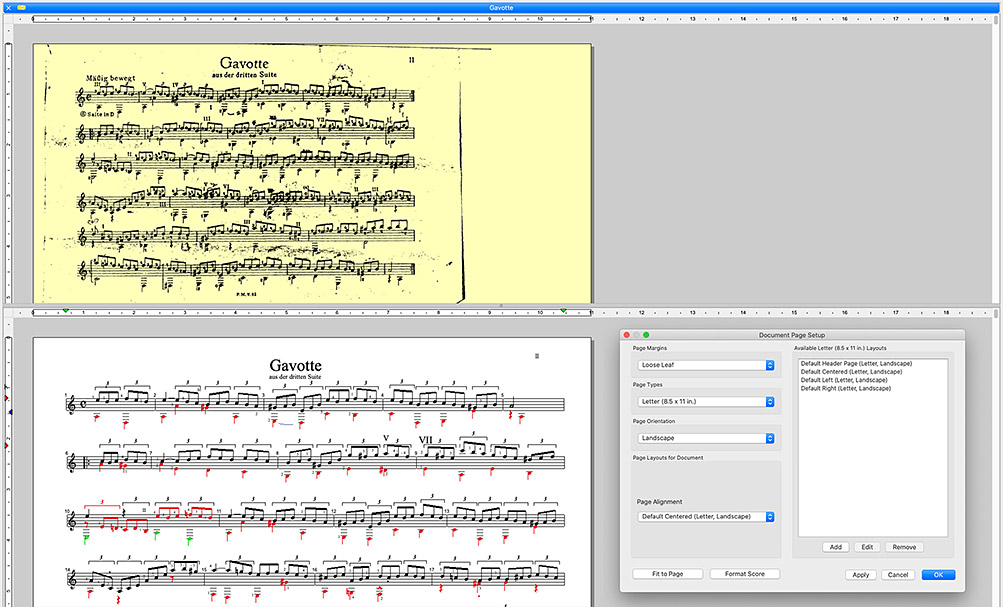Image resolution: width=1003 pixels, height=607 pixels.
Task: Click the 'Suite in D' text in scanned page
Action: [99, 114]
